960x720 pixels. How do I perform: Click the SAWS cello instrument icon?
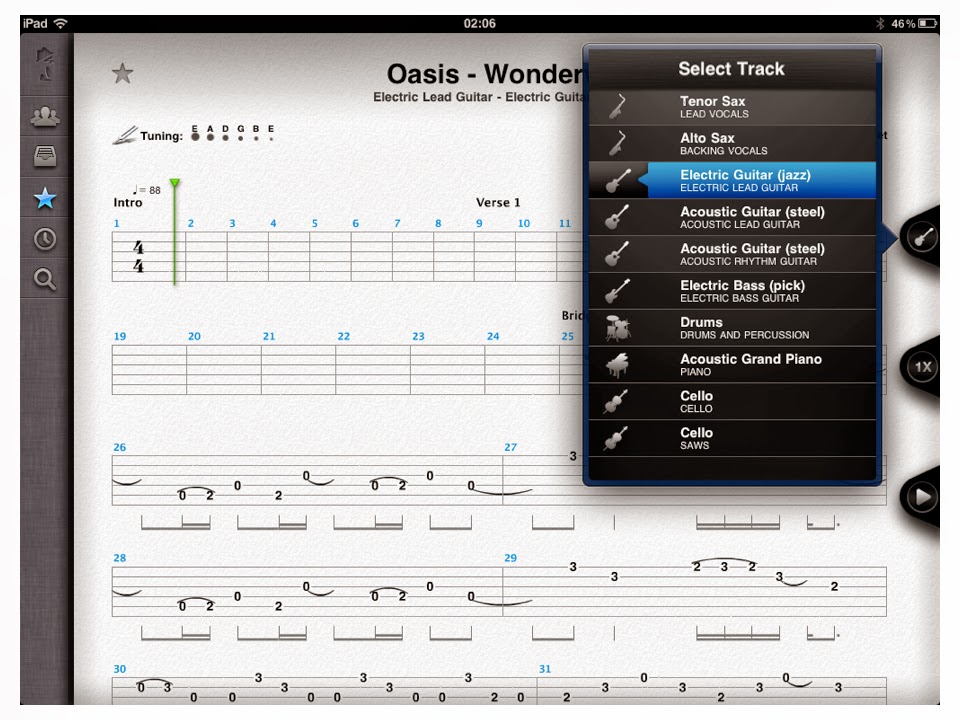[x=616, y=438]
